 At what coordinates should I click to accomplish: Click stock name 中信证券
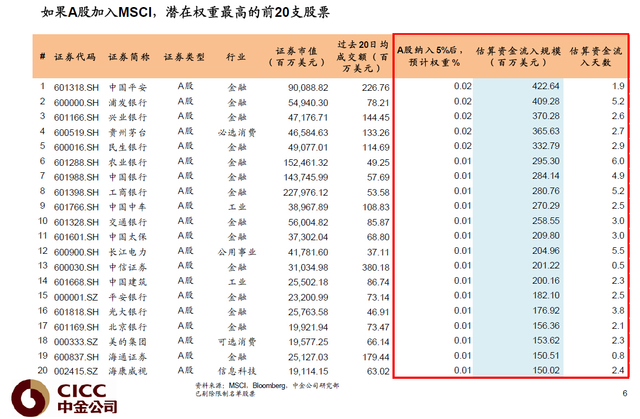pos(128,267)
